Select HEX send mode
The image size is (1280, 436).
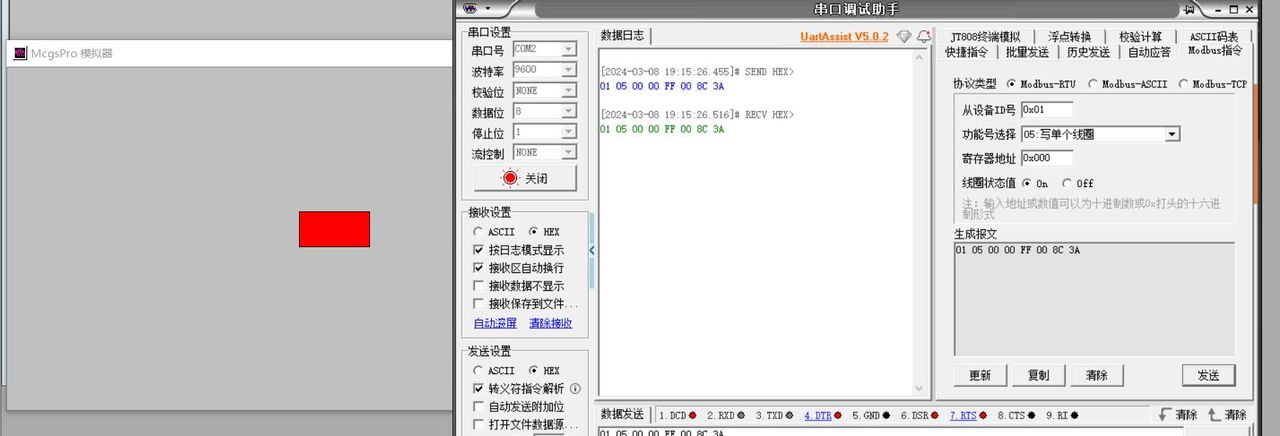tap(532, 370)
